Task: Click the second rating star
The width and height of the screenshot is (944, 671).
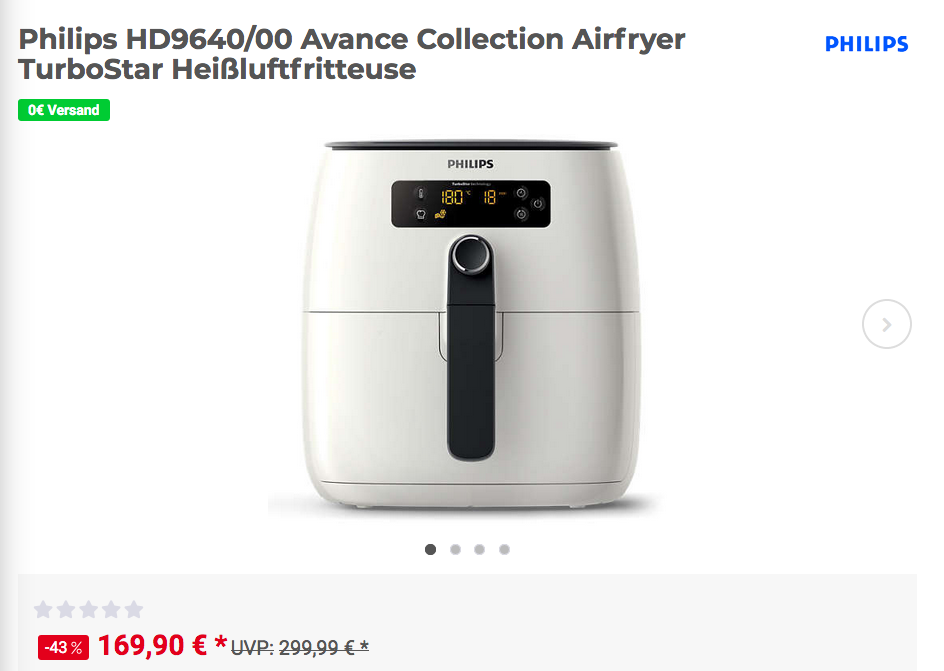Action: (66, 610)
